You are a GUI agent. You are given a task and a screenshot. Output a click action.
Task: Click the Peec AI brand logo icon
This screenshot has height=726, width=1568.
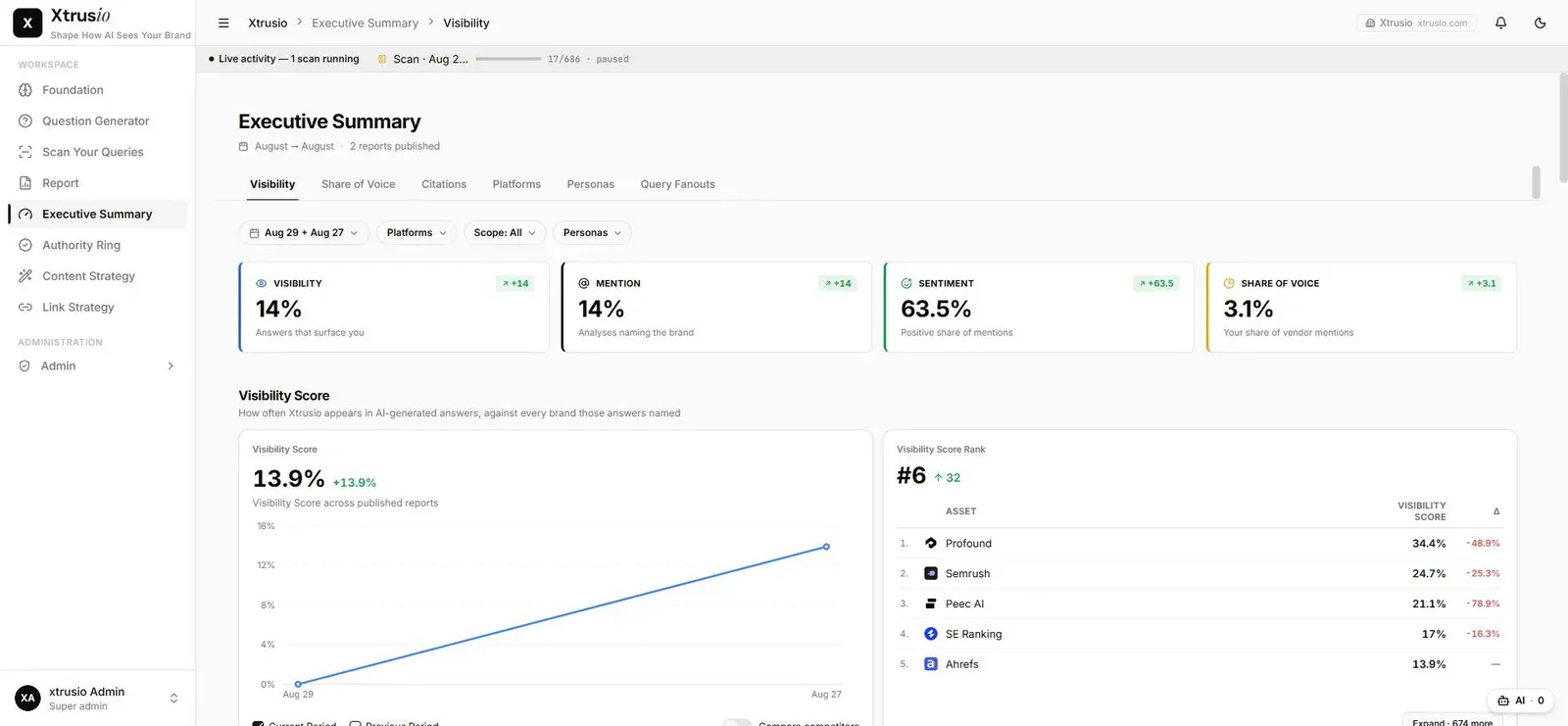(x=931, y=604)
